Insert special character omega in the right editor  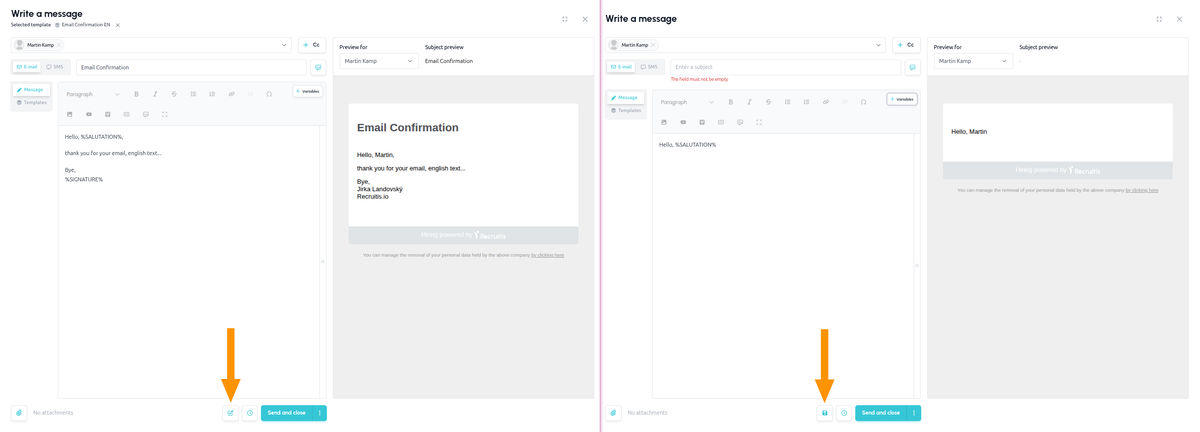(863, 102)
